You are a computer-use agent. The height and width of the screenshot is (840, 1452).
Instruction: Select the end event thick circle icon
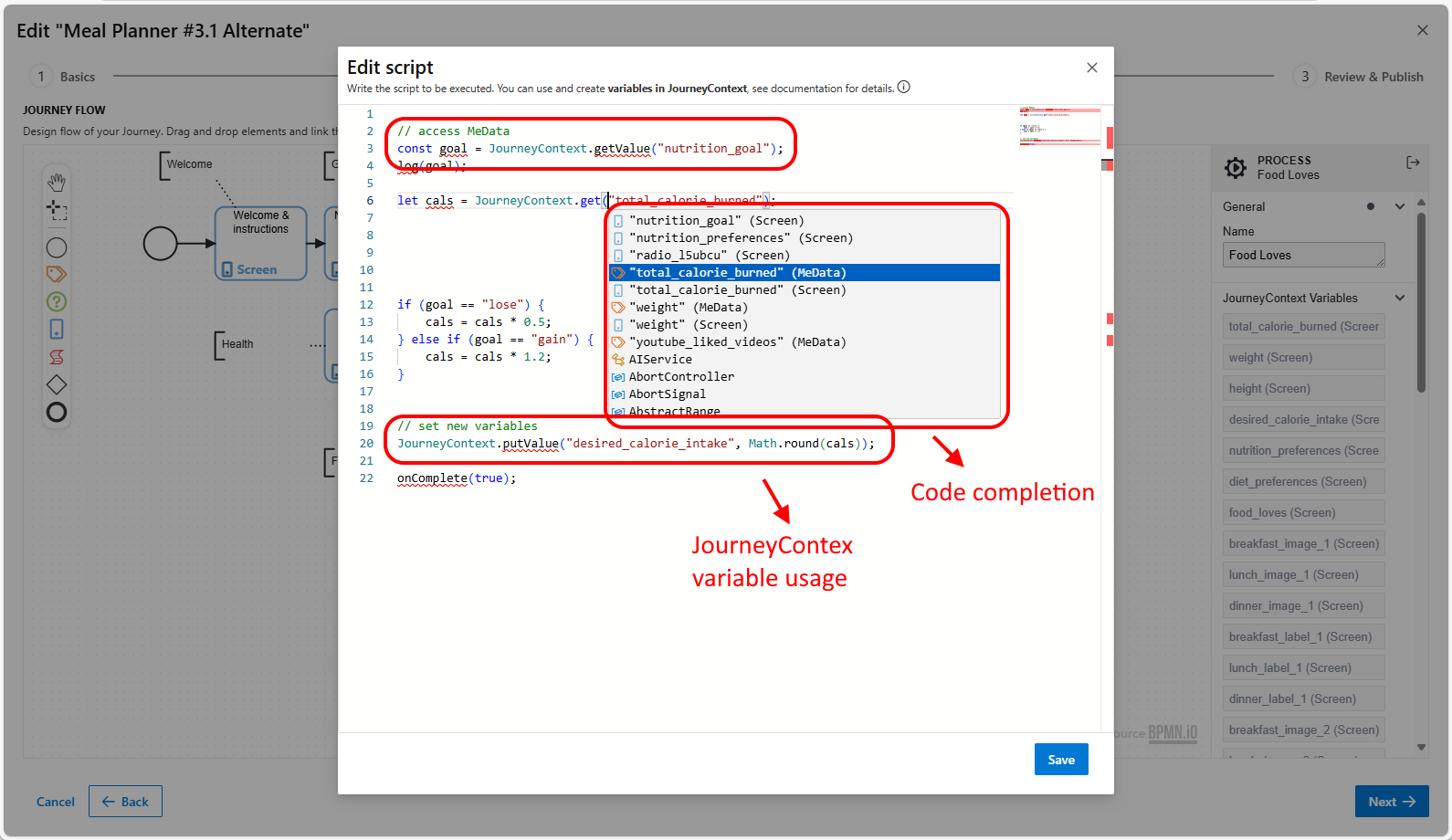57,413
